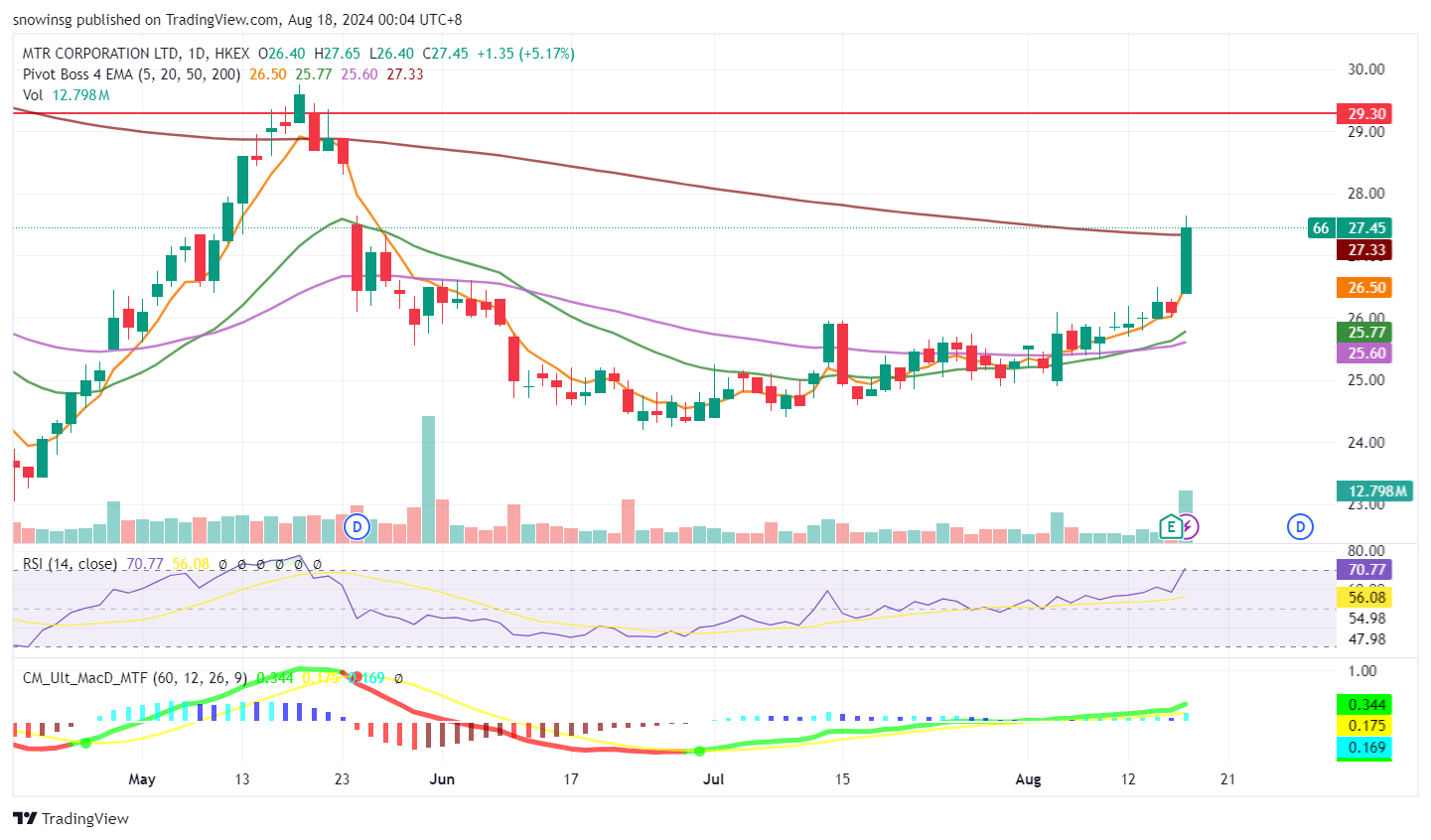1431x840 pixels.
Task: Click the 80.00 RSI scale tick
Action: point(1365,551)
